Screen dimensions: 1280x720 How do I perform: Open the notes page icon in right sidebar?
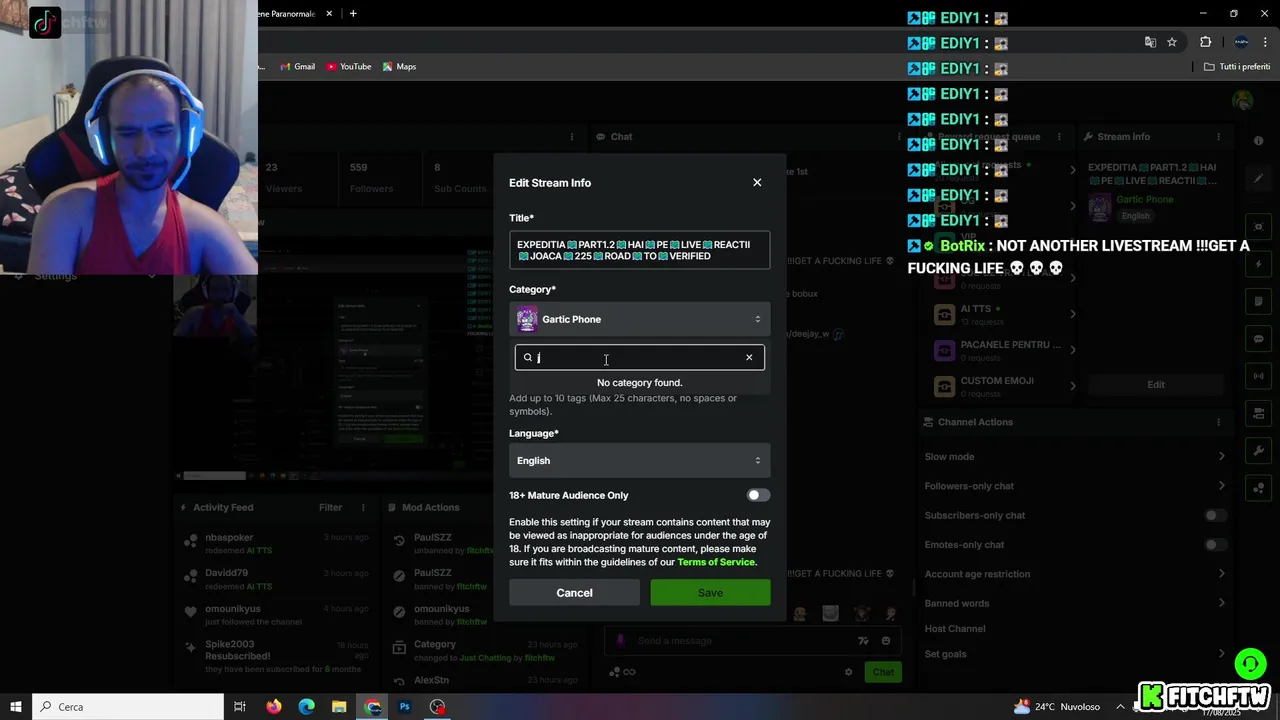point(1259,301)
